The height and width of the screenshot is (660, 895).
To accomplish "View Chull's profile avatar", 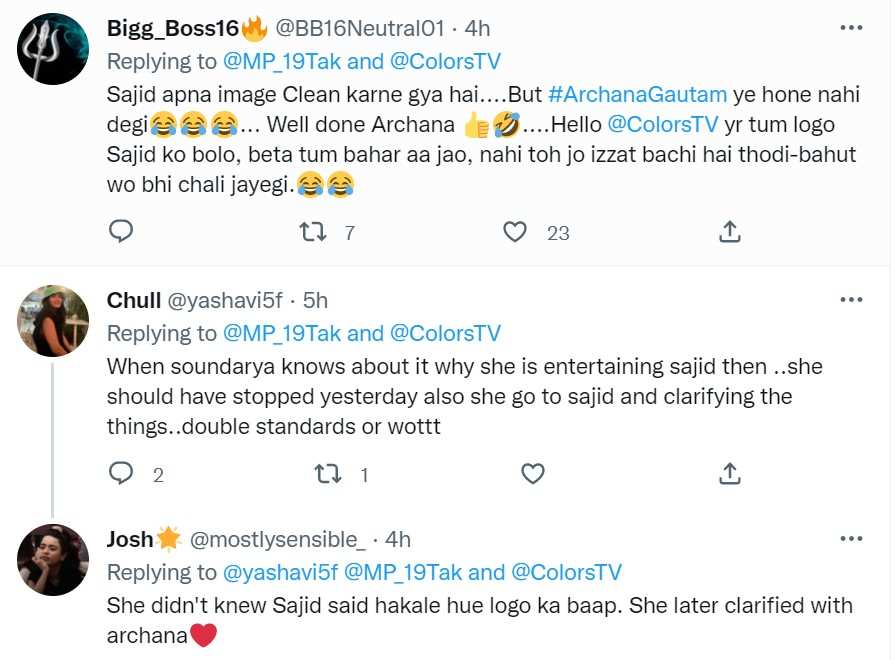I will point(54,321).
